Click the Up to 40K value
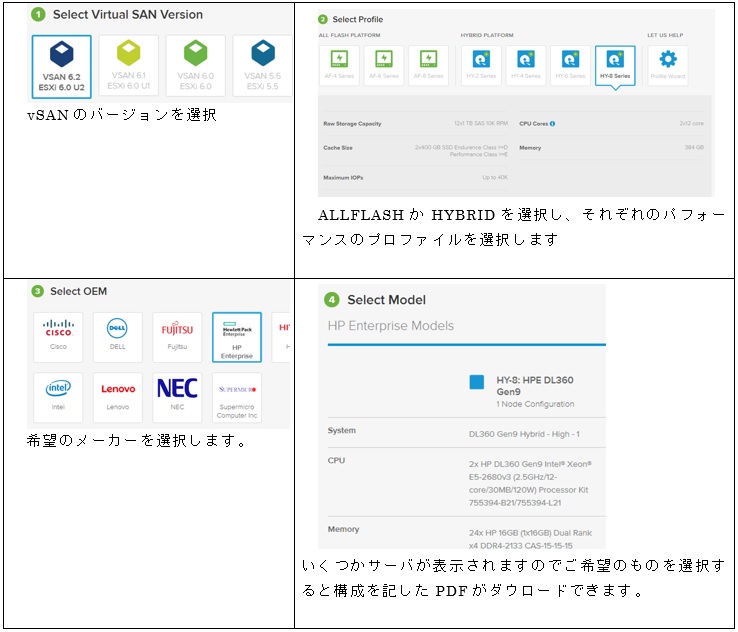The height and width of the screenshot is (632, 738). [495, 177]
